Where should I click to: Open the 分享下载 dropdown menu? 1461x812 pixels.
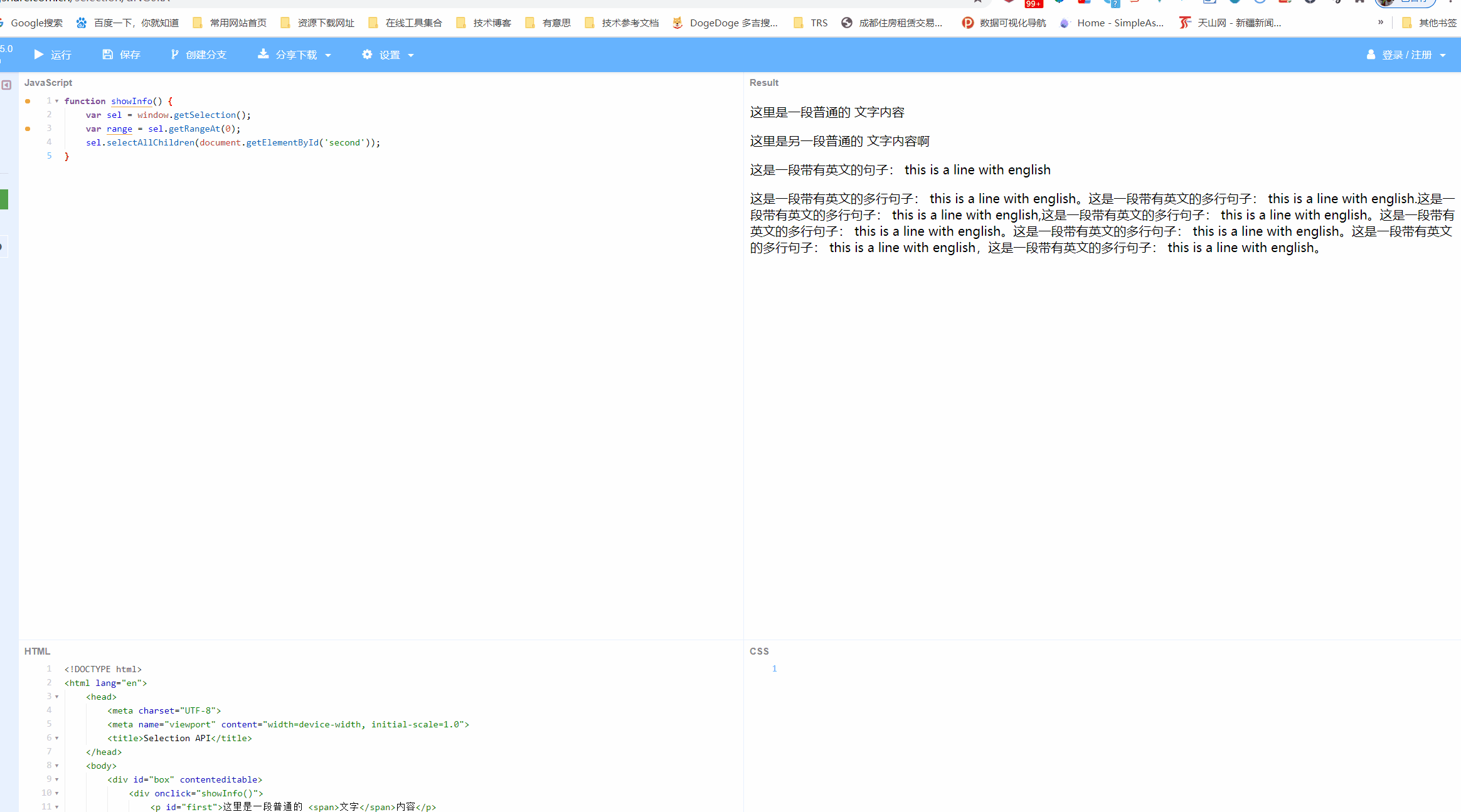pyautogui.click(x=294, y=55)
